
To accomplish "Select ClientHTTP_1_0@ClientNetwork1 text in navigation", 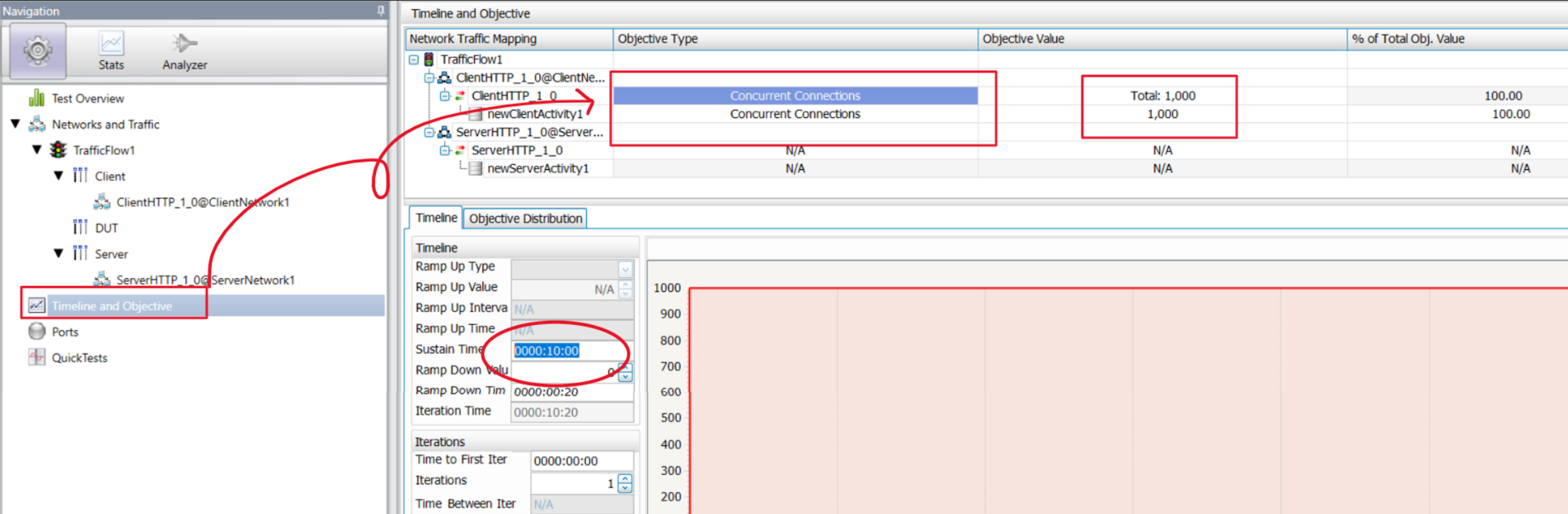I will 203,202.
